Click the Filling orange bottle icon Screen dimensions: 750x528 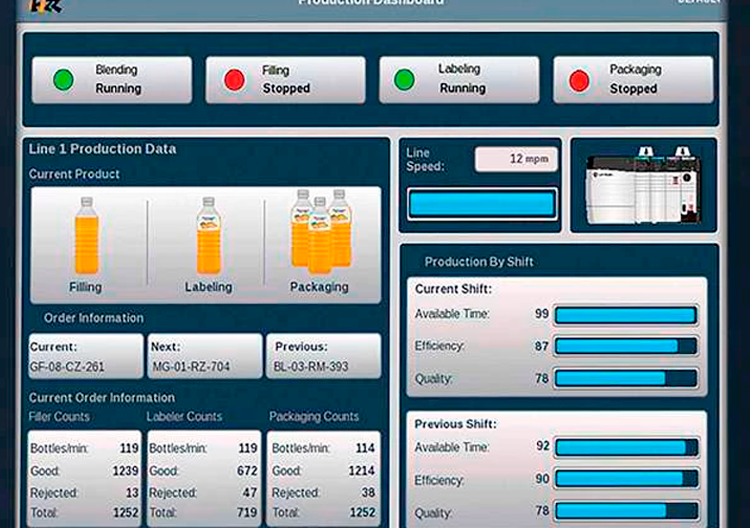click(87, 236)
